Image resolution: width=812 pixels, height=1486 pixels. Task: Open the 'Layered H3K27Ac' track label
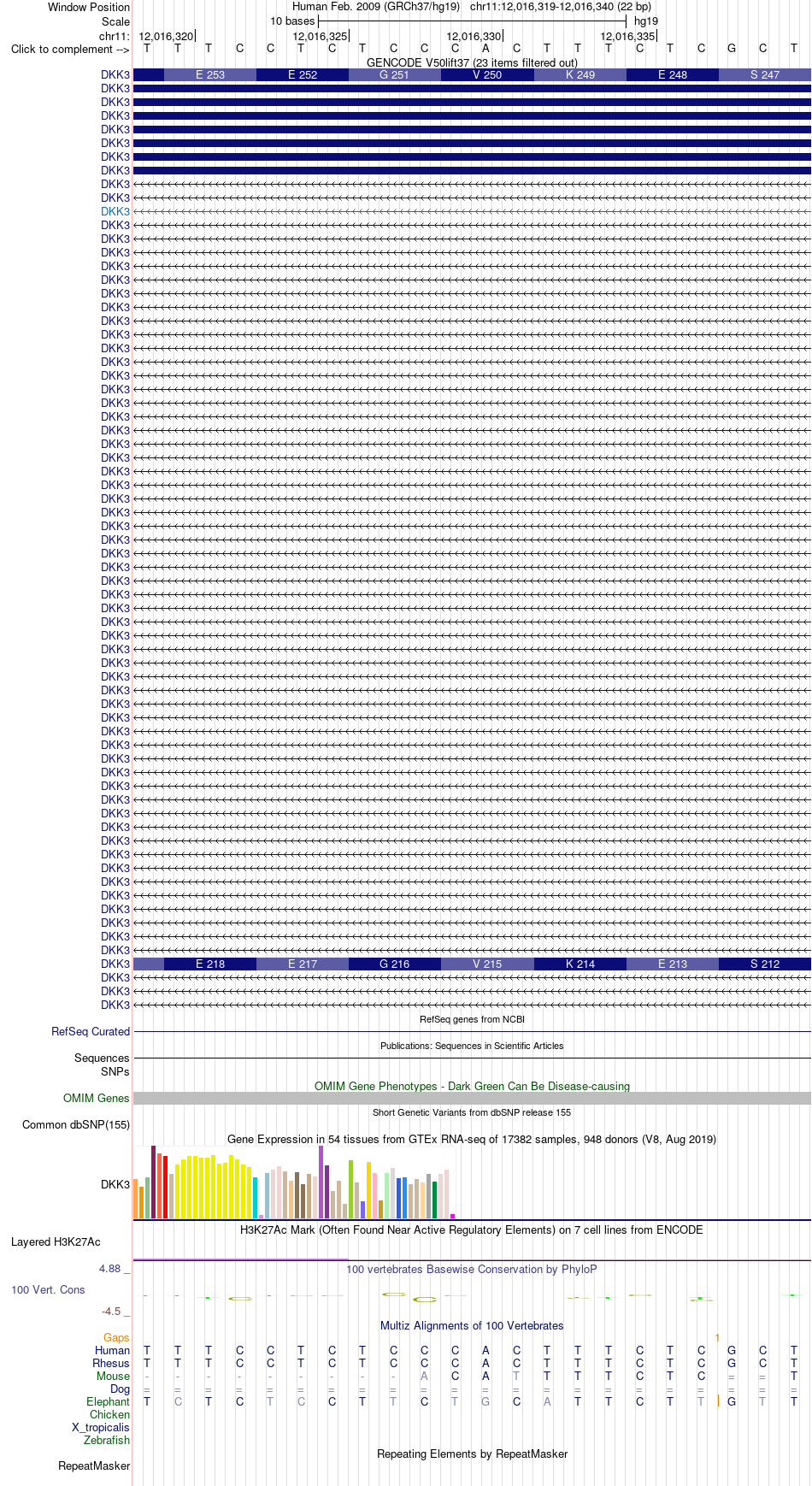(56, 1241)
